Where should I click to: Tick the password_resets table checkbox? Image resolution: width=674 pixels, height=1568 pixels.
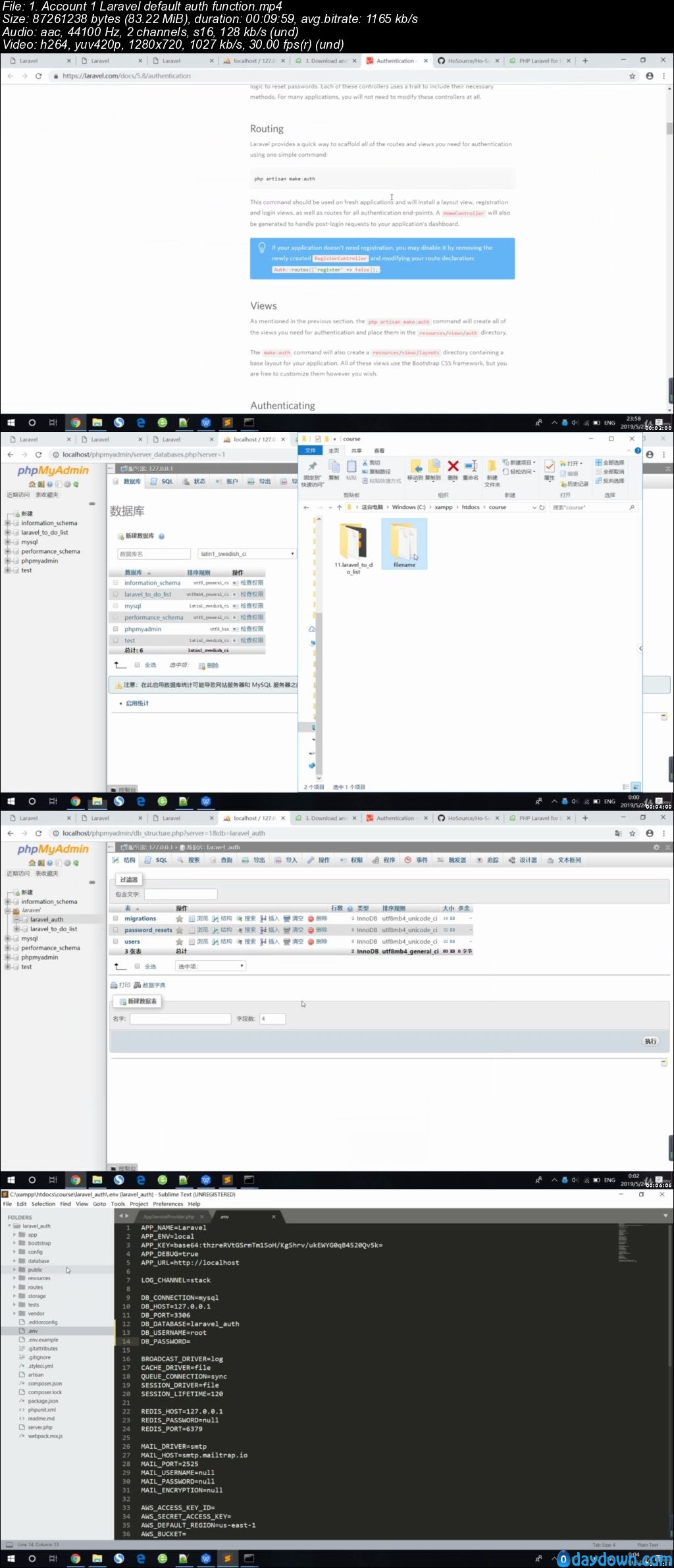point(116,930)
